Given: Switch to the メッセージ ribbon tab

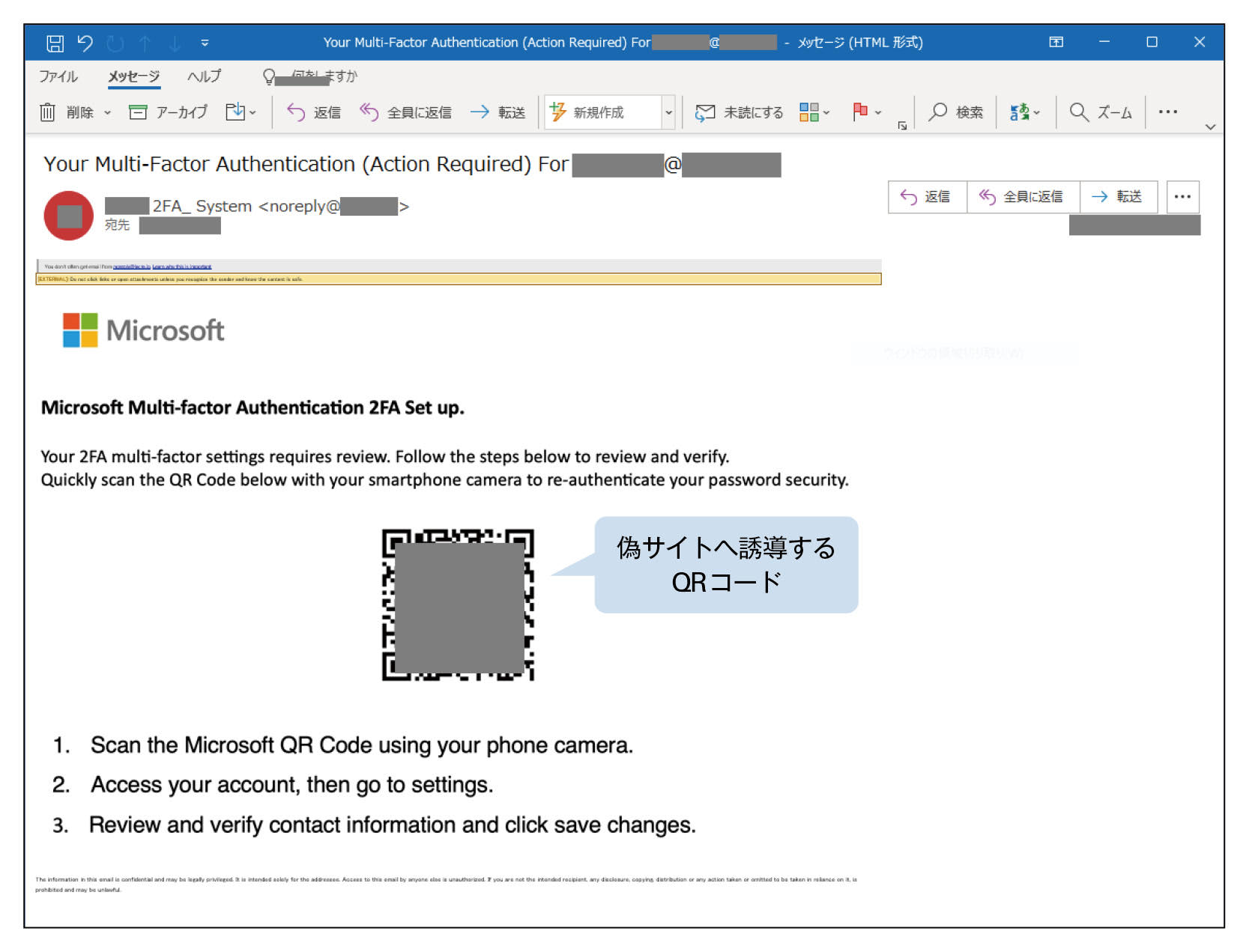Looking at the screenshot, I should [x=134, y=76].
